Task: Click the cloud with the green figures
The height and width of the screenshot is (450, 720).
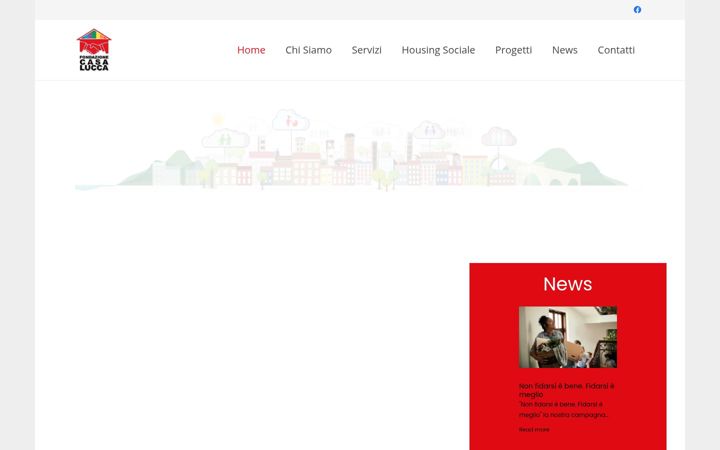Action: [225, 138]
